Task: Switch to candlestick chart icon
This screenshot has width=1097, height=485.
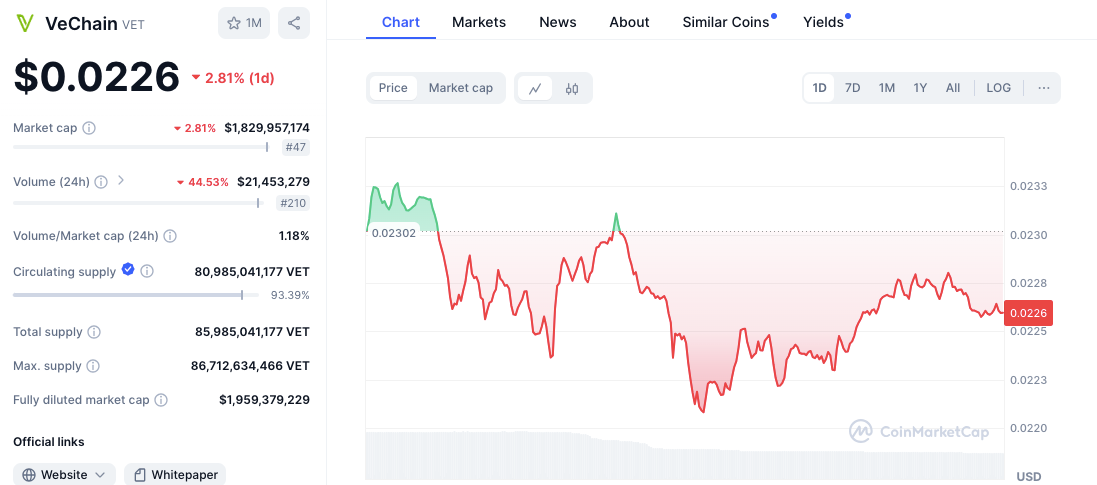Action: pos(572,88)
